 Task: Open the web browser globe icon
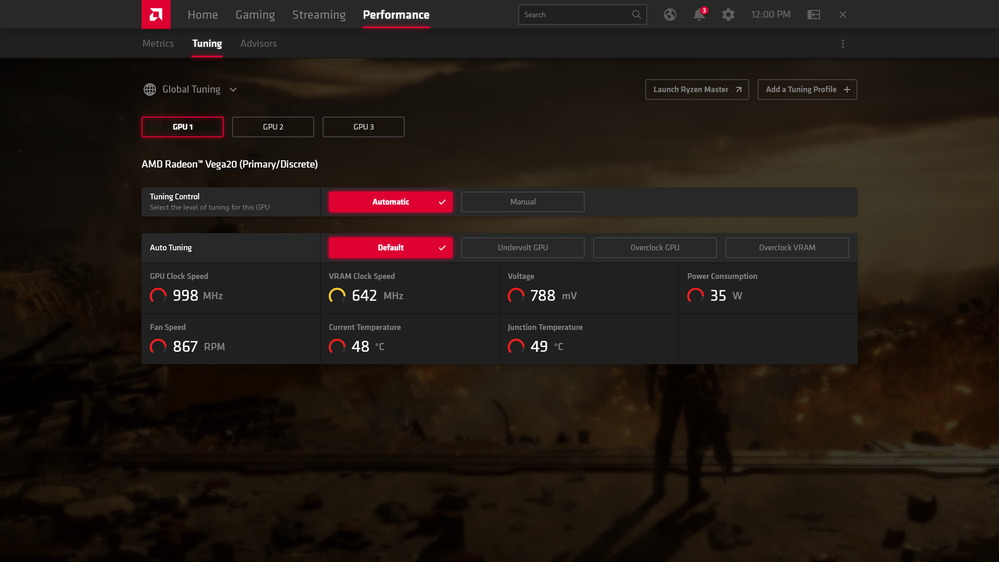pyautogui.click(x=670, y=15)
